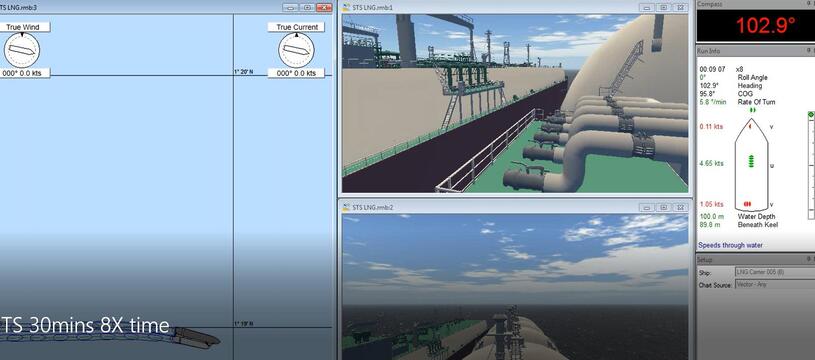Click the 'Chart Source:' label in Setup
This screenshot has width=815, height=360.
[716, 285]
